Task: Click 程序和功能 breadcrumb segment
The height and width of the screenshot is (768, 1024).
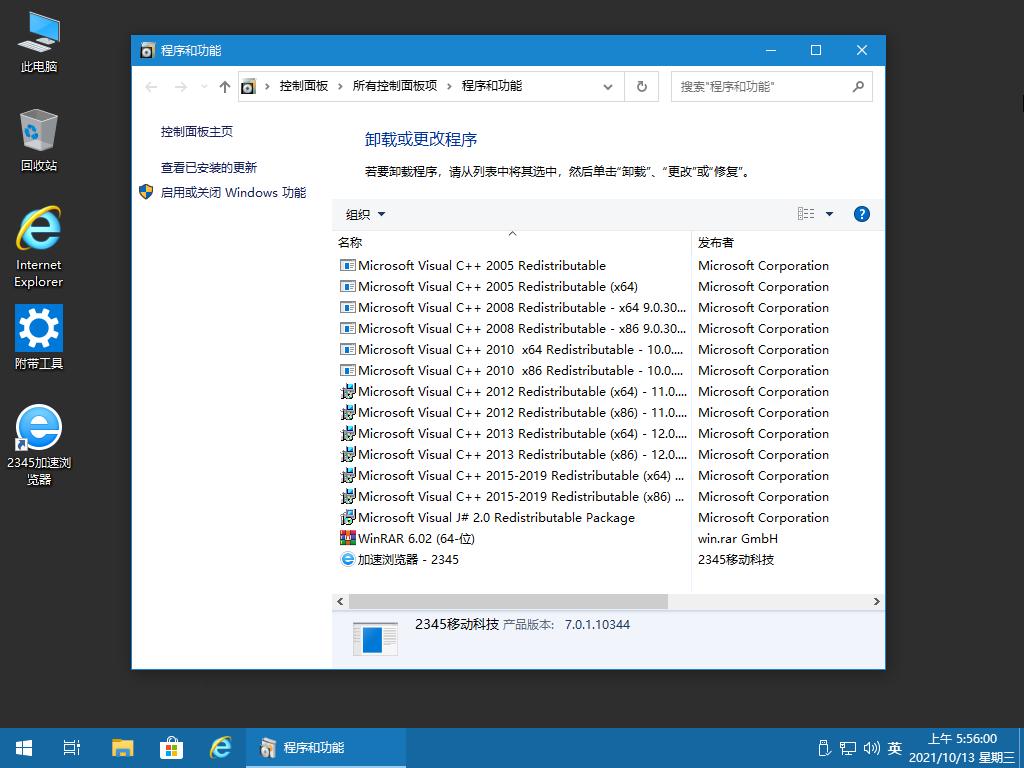Action: coord(492,86)
